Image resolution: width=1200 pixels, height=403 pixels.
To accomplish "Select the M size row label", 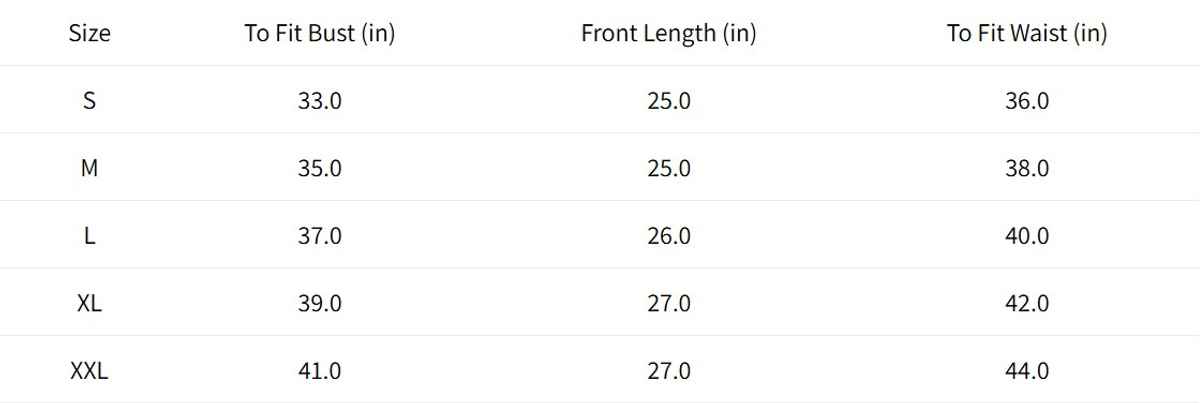I will [89, 168].
